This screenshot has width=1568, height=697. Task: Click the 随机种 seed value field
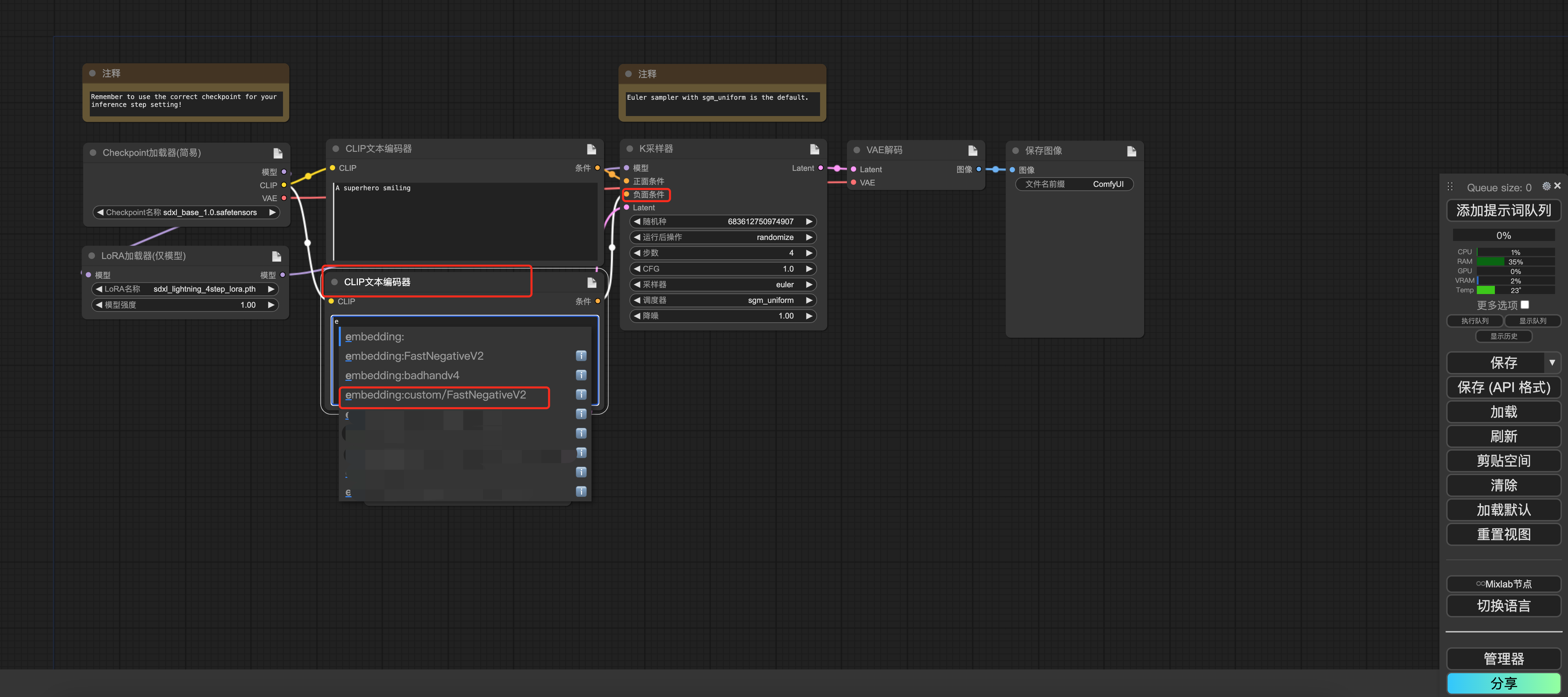pyautogui.click(x=723, y=221)
